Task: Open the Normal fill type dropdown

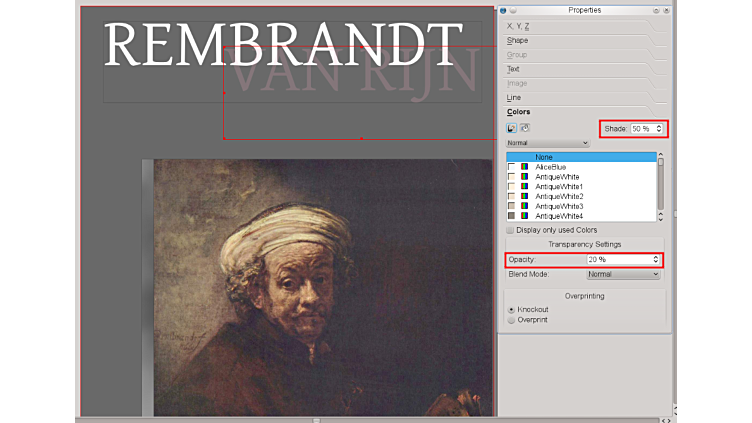Action: tap(548, 143)
